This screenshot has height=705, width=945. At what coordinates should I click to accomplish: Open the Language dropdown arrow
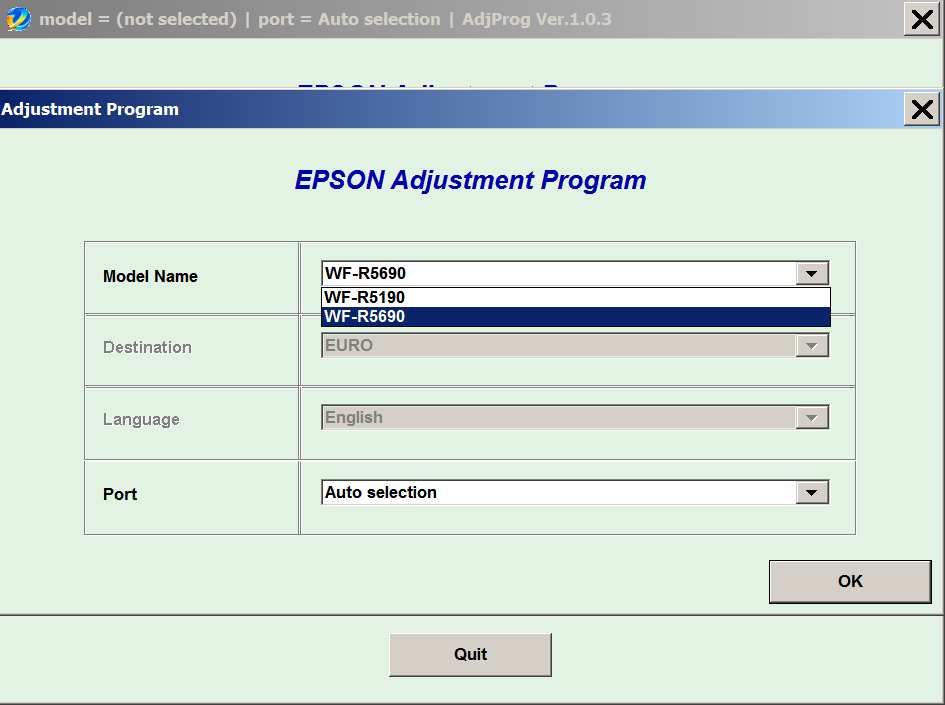812,418
